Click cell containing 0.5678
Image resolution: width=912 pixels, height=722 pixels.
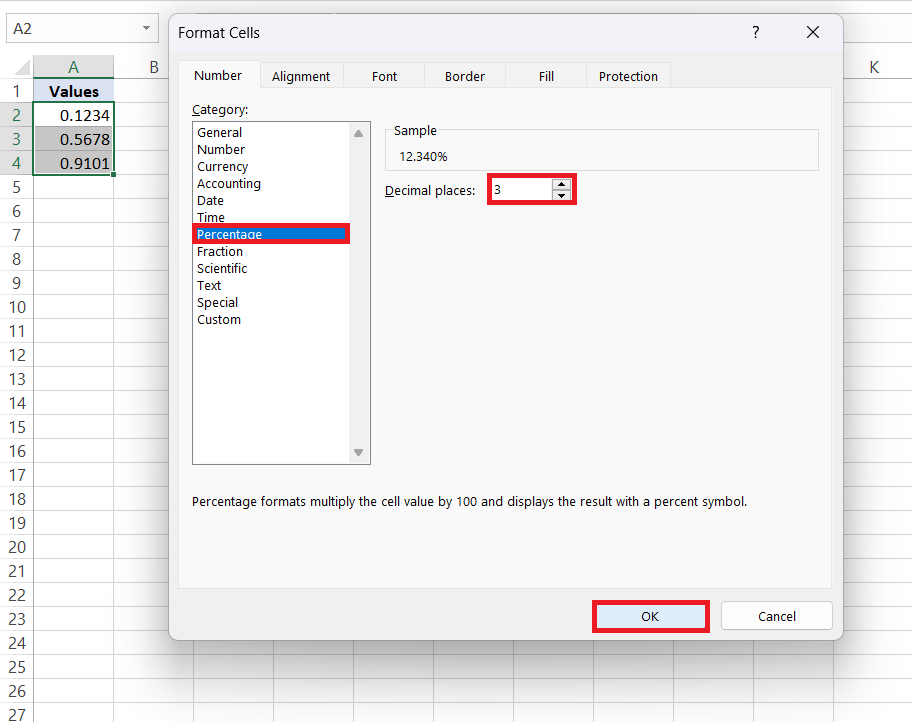point(73,139)
